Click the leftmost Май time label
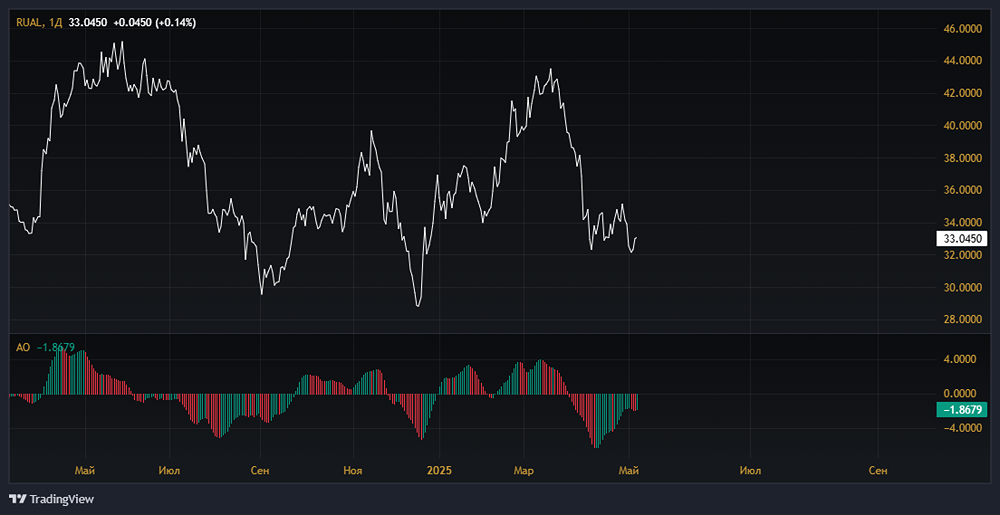Screen dimensions: 1000x515 coord(85,469)
